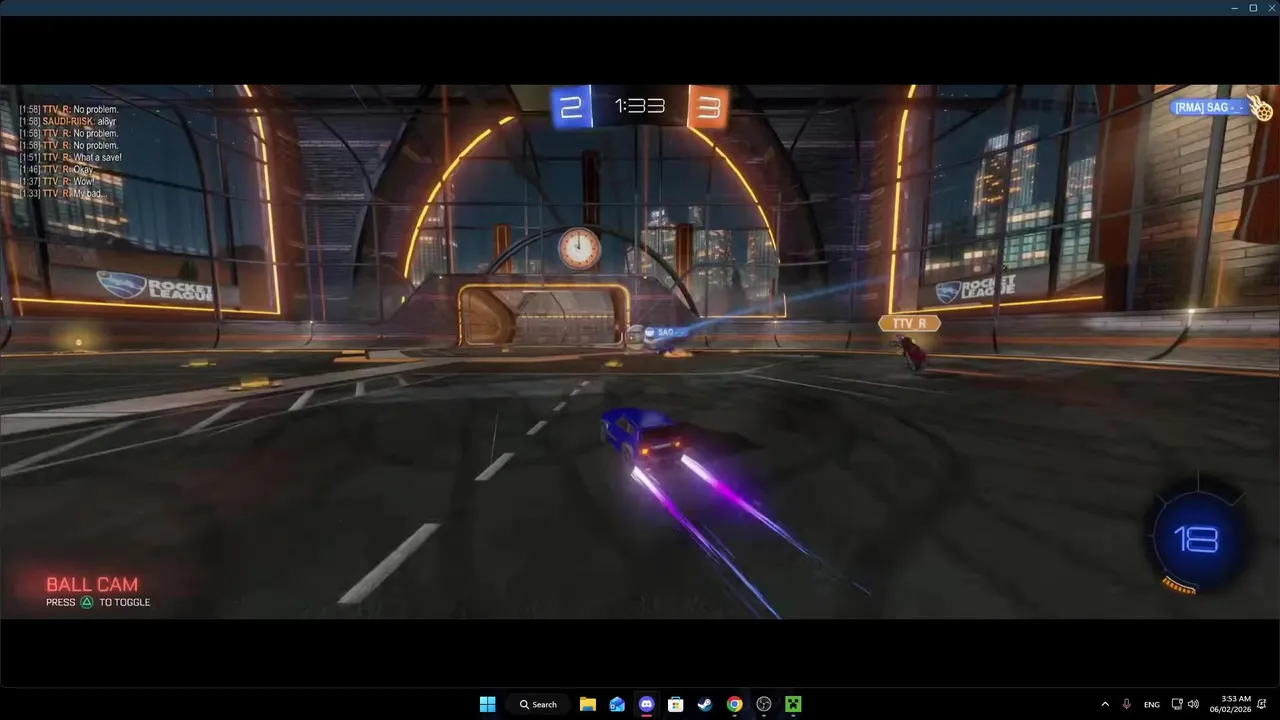
Task: Open the Minecraft taskbar icon
Action: coord(793,704)
